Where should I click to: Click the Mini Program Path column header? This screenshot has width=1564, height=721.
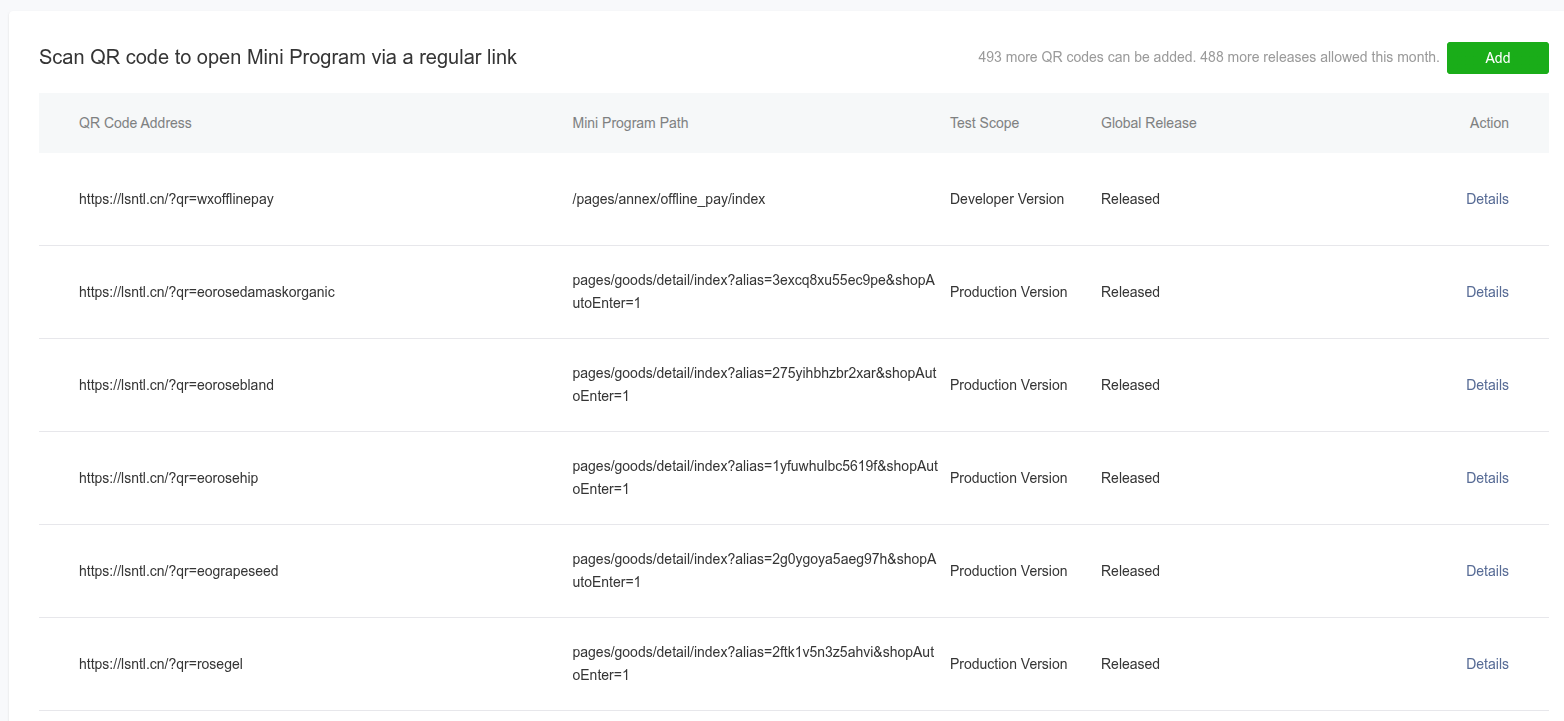[x=630, y=123]
